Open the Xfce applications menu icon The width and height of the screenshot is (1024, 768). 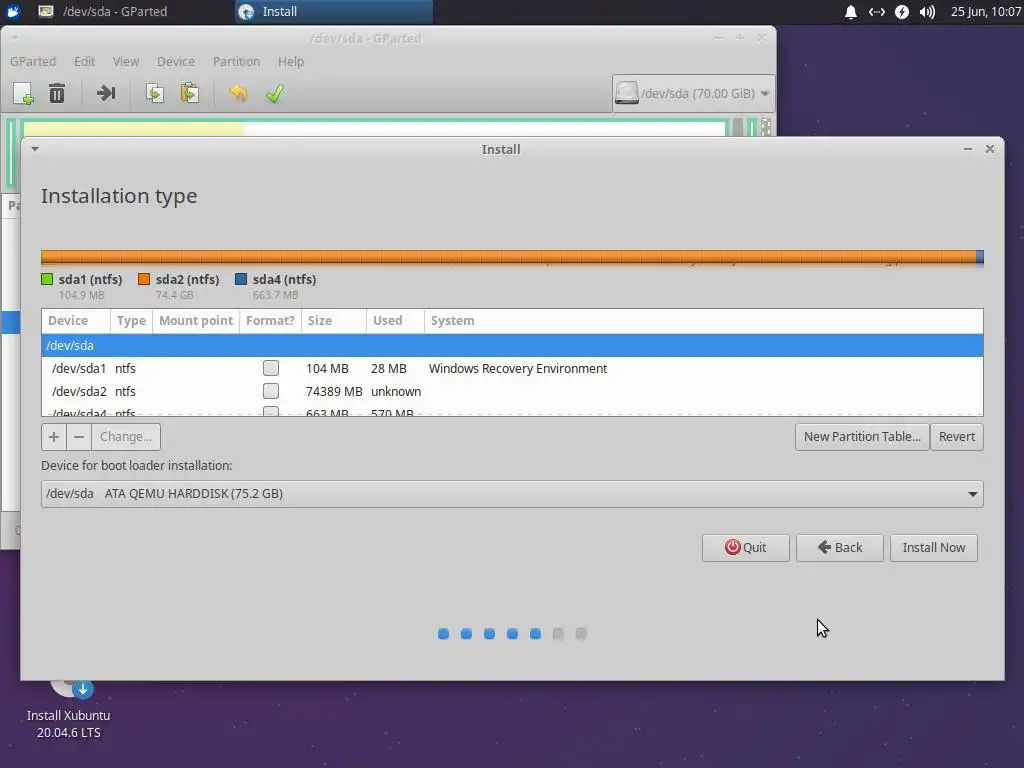[13, 12]
